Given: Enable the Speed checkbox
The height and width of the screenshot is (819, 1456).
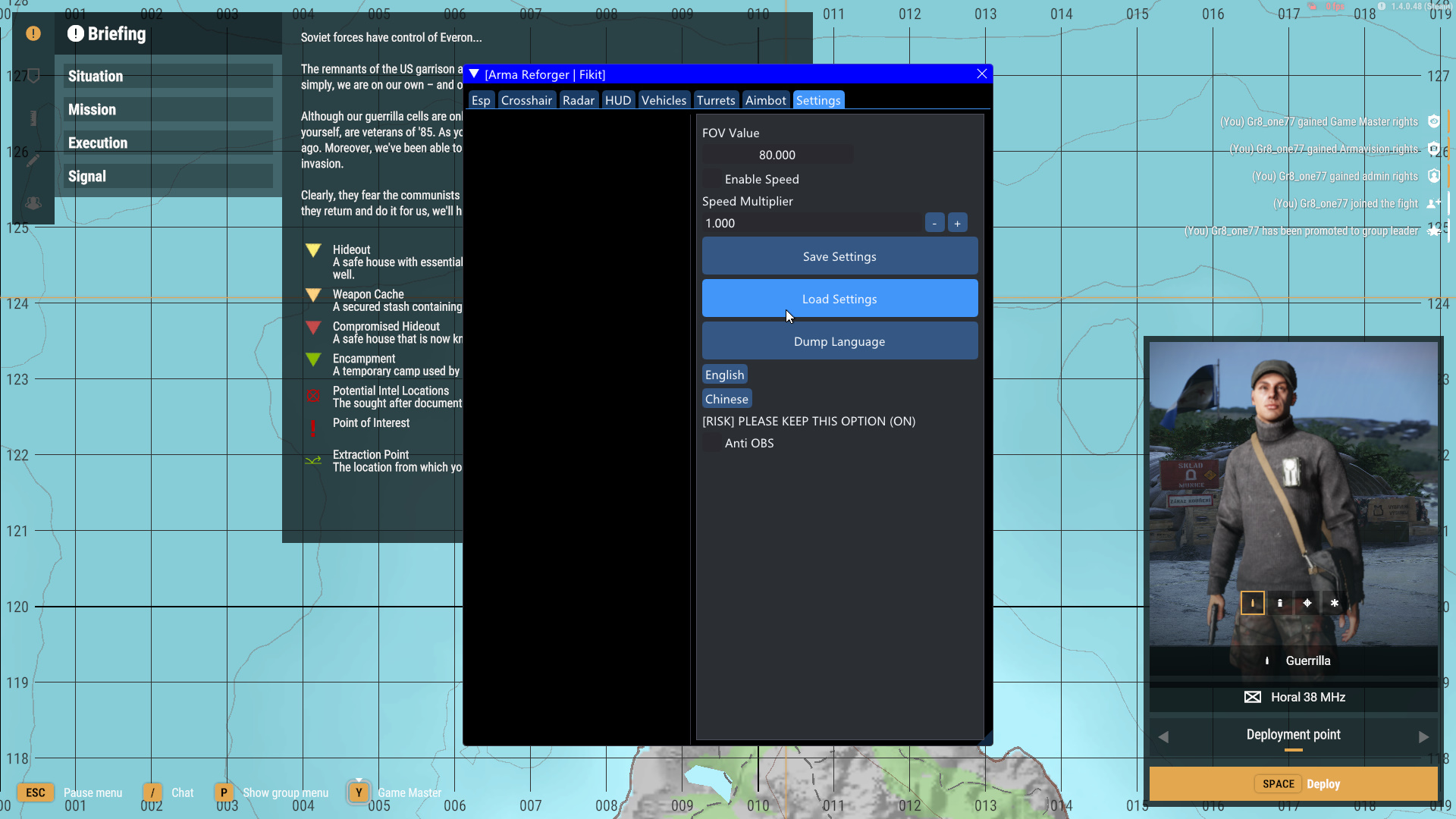Looking at the screenshot, I should (x=712, y=180).
